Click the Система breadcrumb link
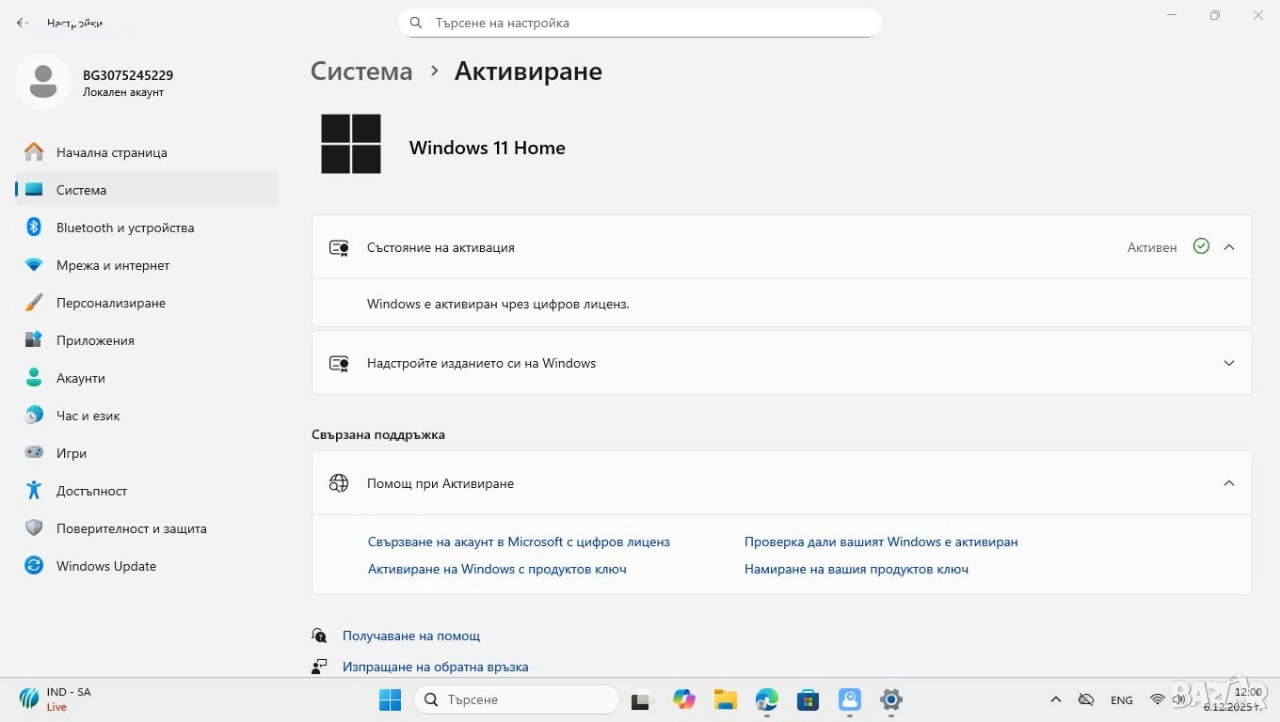 [361, 71]
